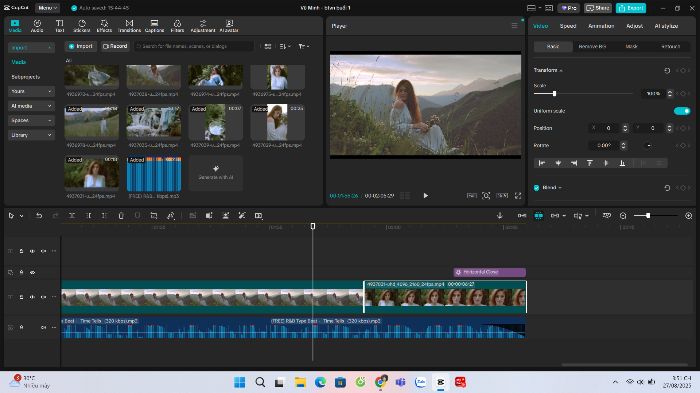Toggle visibility eye on the effect track
700x393 pixels.
coord(33,272)
